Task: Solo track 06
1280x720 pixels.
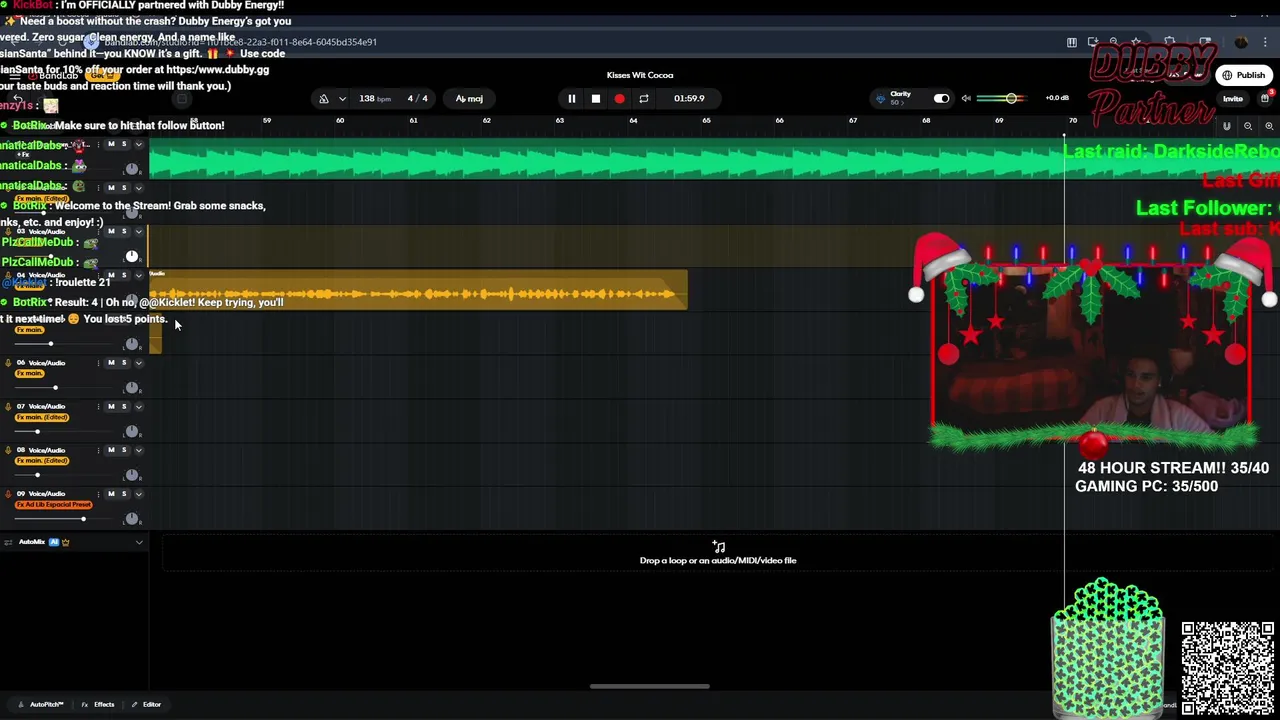Action: pos(124,363)
